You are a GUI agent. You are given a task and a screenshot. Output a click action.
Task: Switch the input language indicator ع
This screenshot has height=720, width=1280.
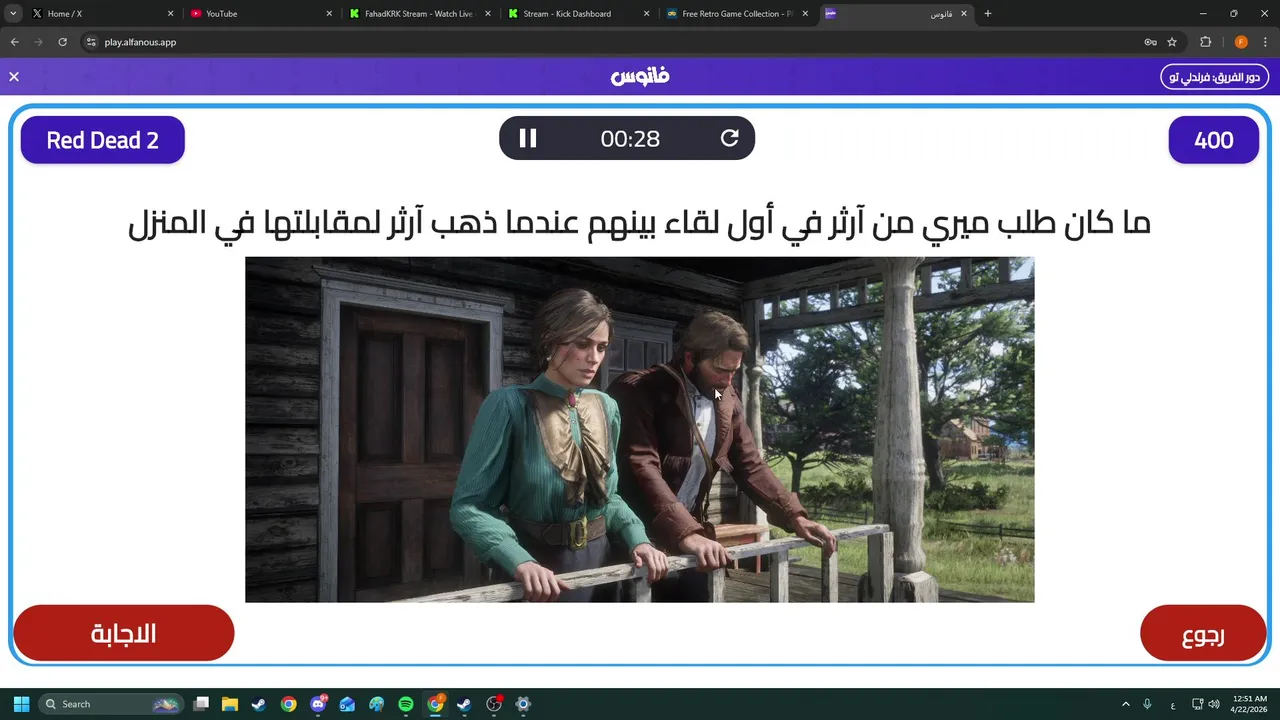[x=1172, y=704]
